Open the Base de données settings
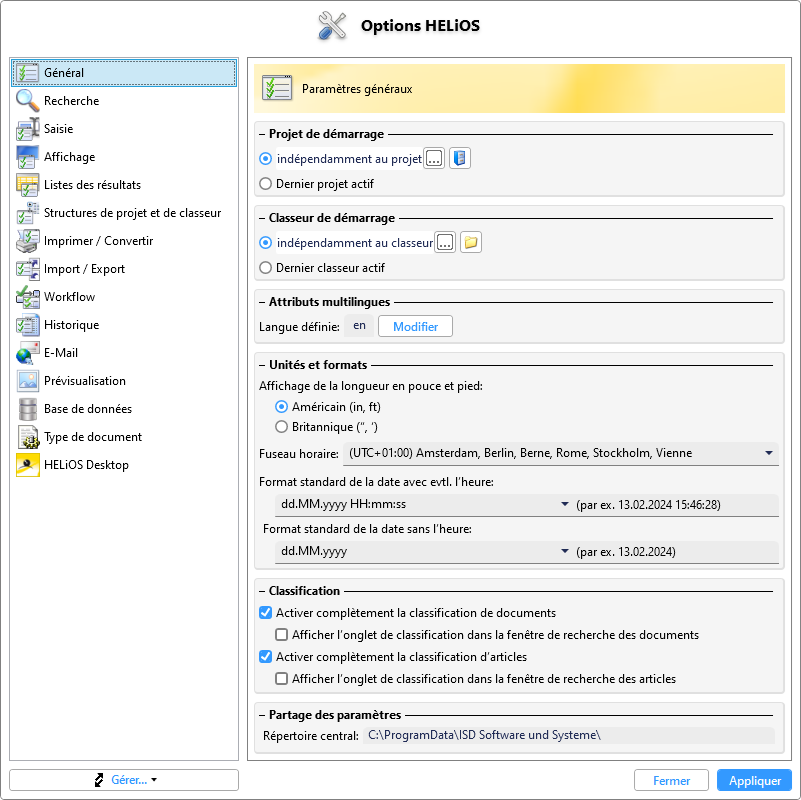This screenshot has width=801, height=800. pos(124,409)
